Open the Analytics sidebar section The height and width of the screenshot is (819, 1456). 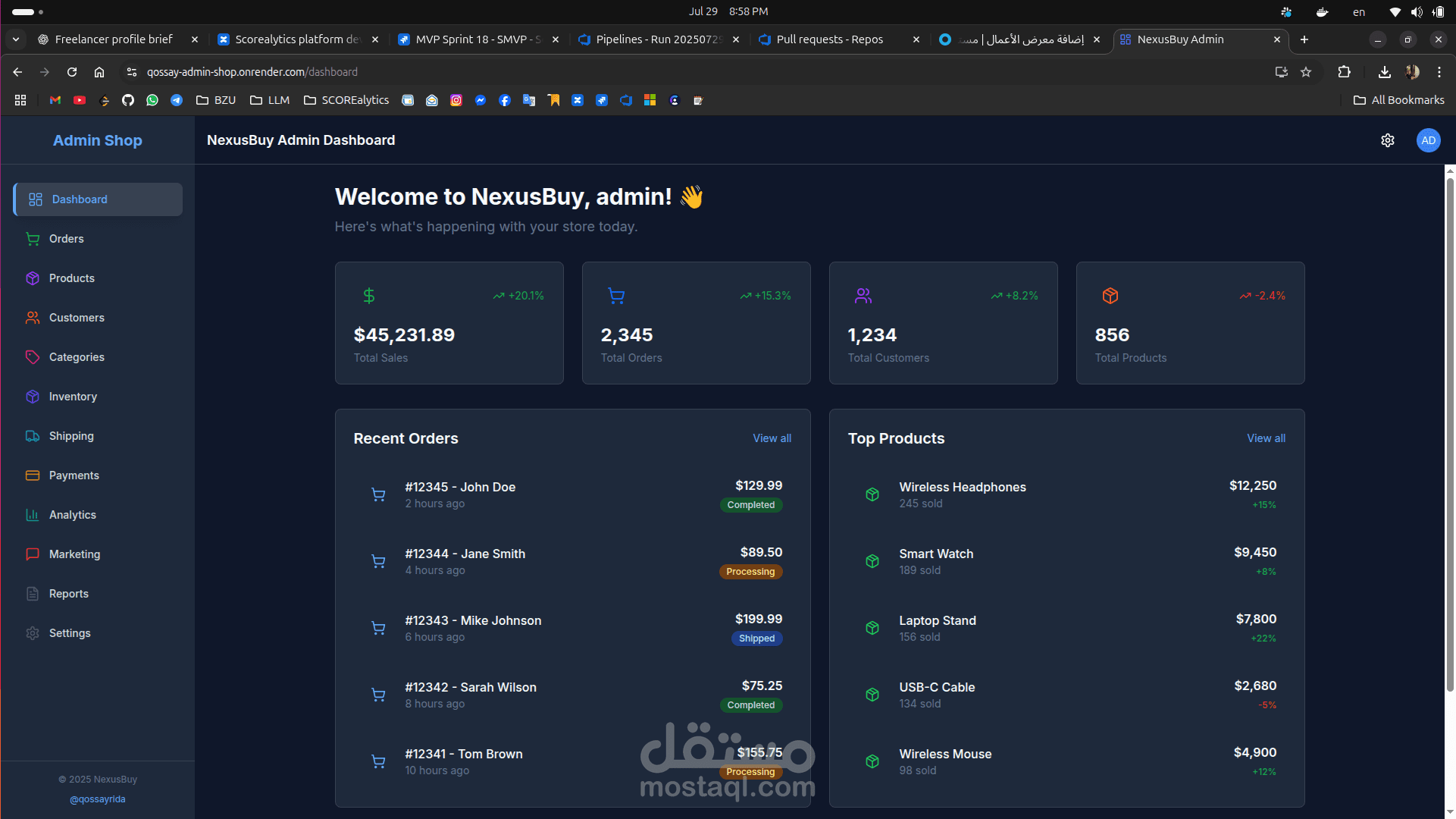click(98, 515)
